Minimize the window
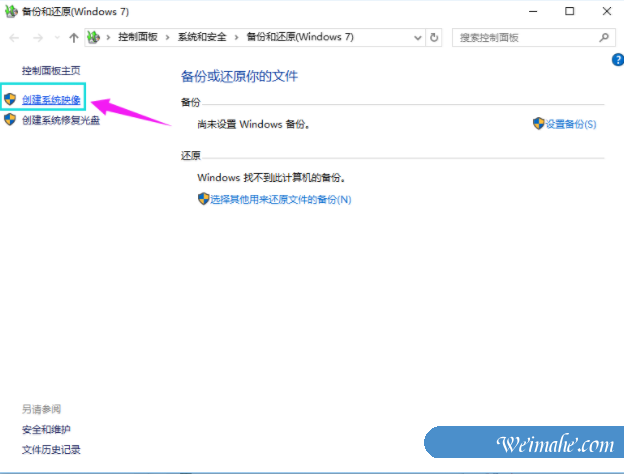 (533, 12)
